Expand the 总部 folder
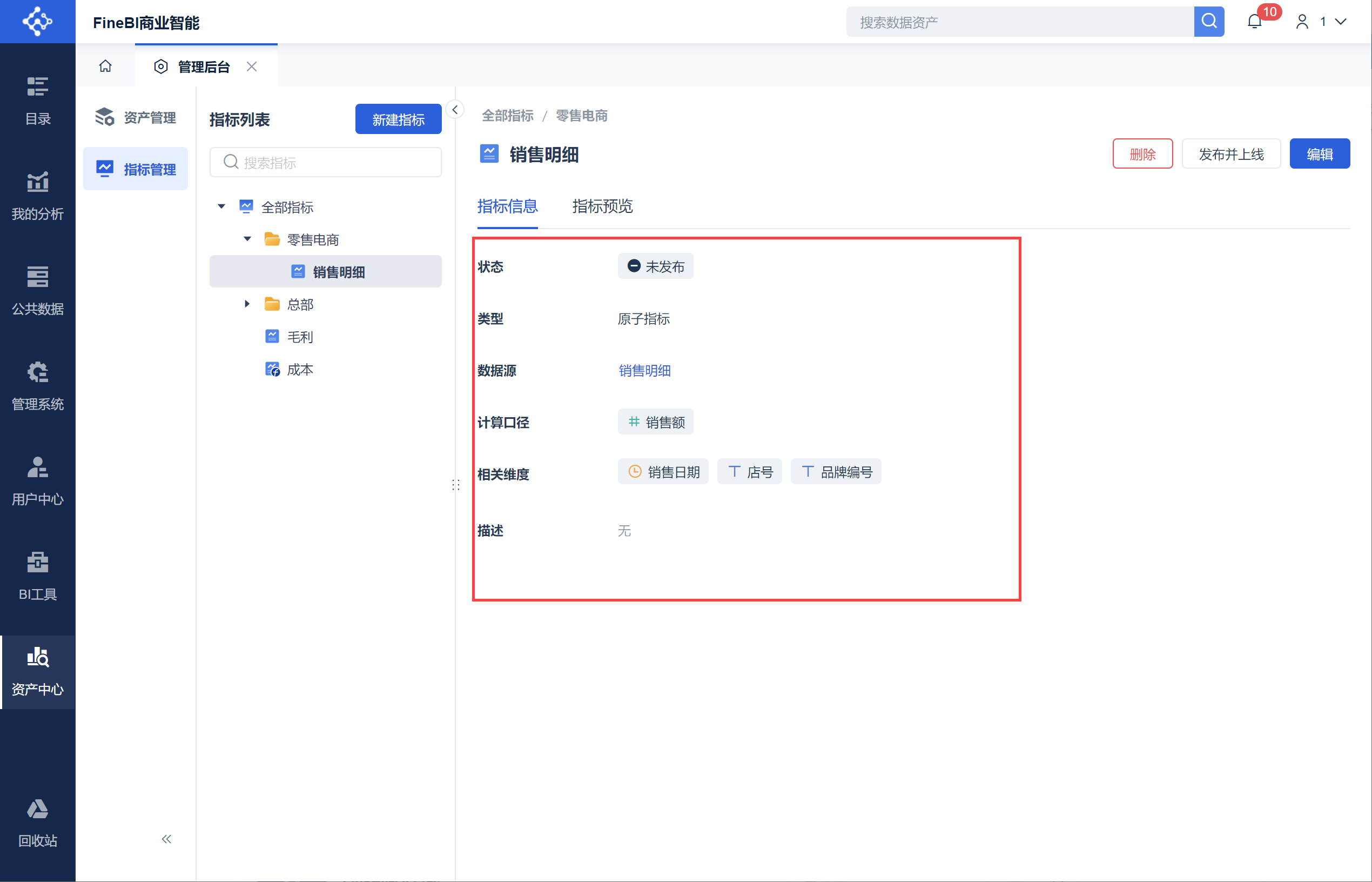1372x882 pixels. 247,304
